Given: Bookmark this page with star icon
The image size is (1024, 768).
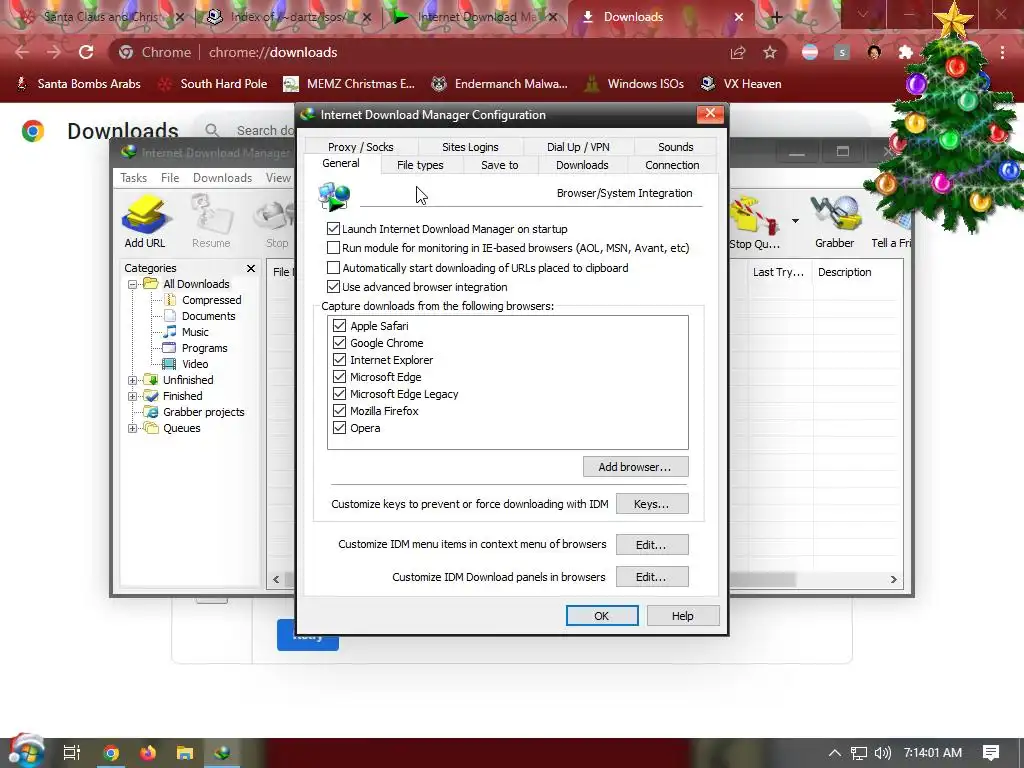Looking at the screenshot, I should coord(770,52).
